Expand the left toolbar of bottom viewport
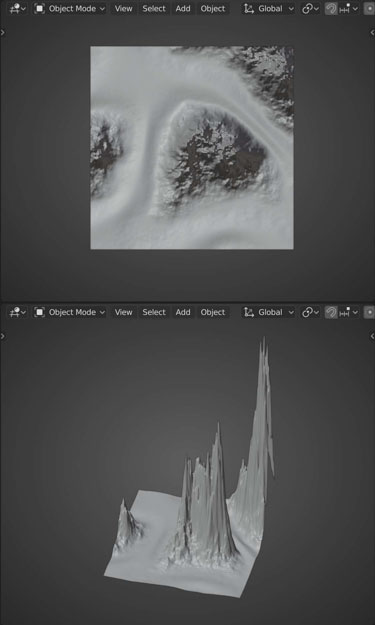Viewport: 375px width, 625px height. tap(3, 336)
